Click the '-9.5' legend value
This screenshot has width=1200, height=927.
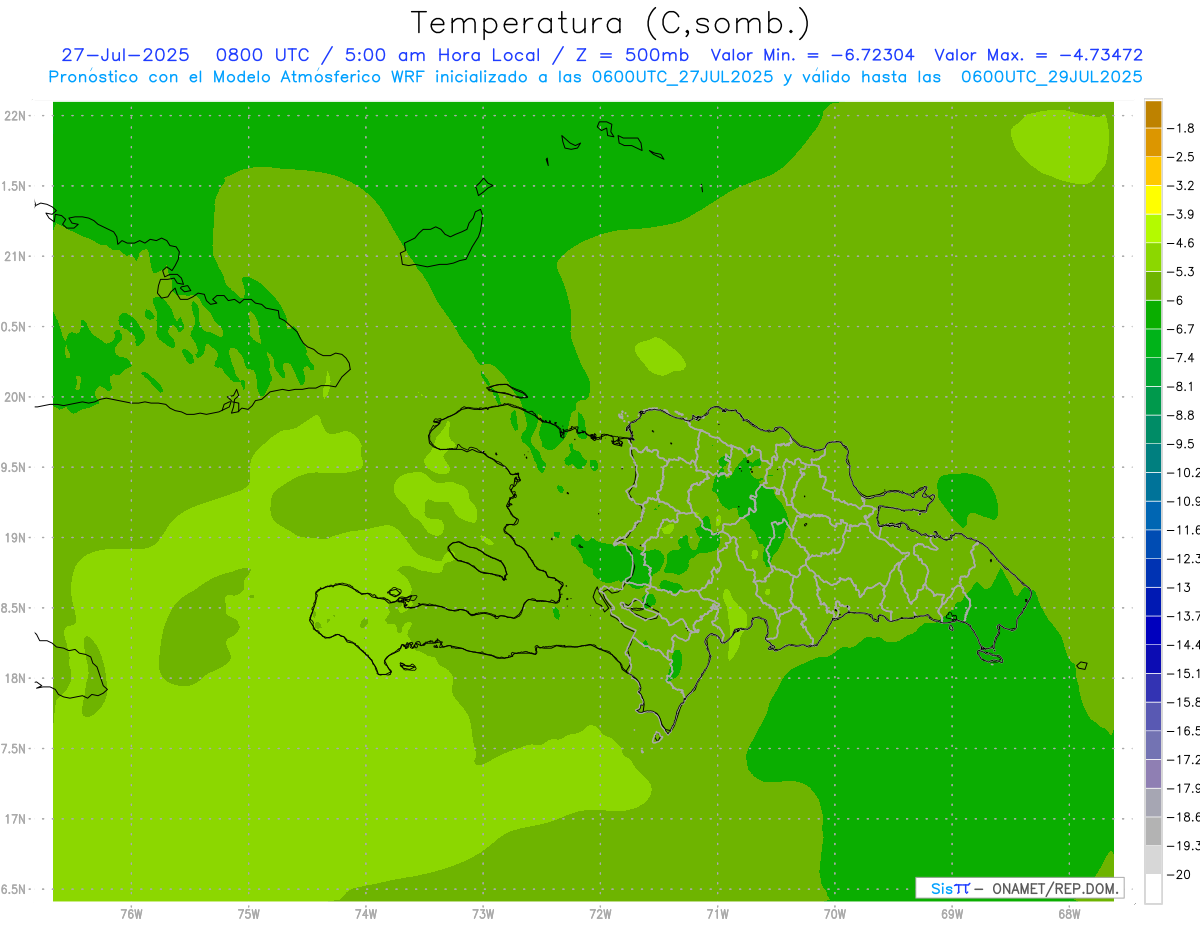pyautogui.click(x=1181, y=444)
